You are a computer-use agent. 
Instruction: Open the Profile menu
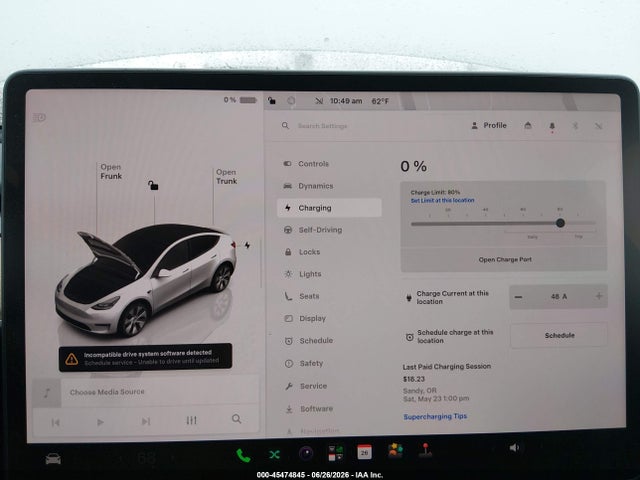coord(489,125)
